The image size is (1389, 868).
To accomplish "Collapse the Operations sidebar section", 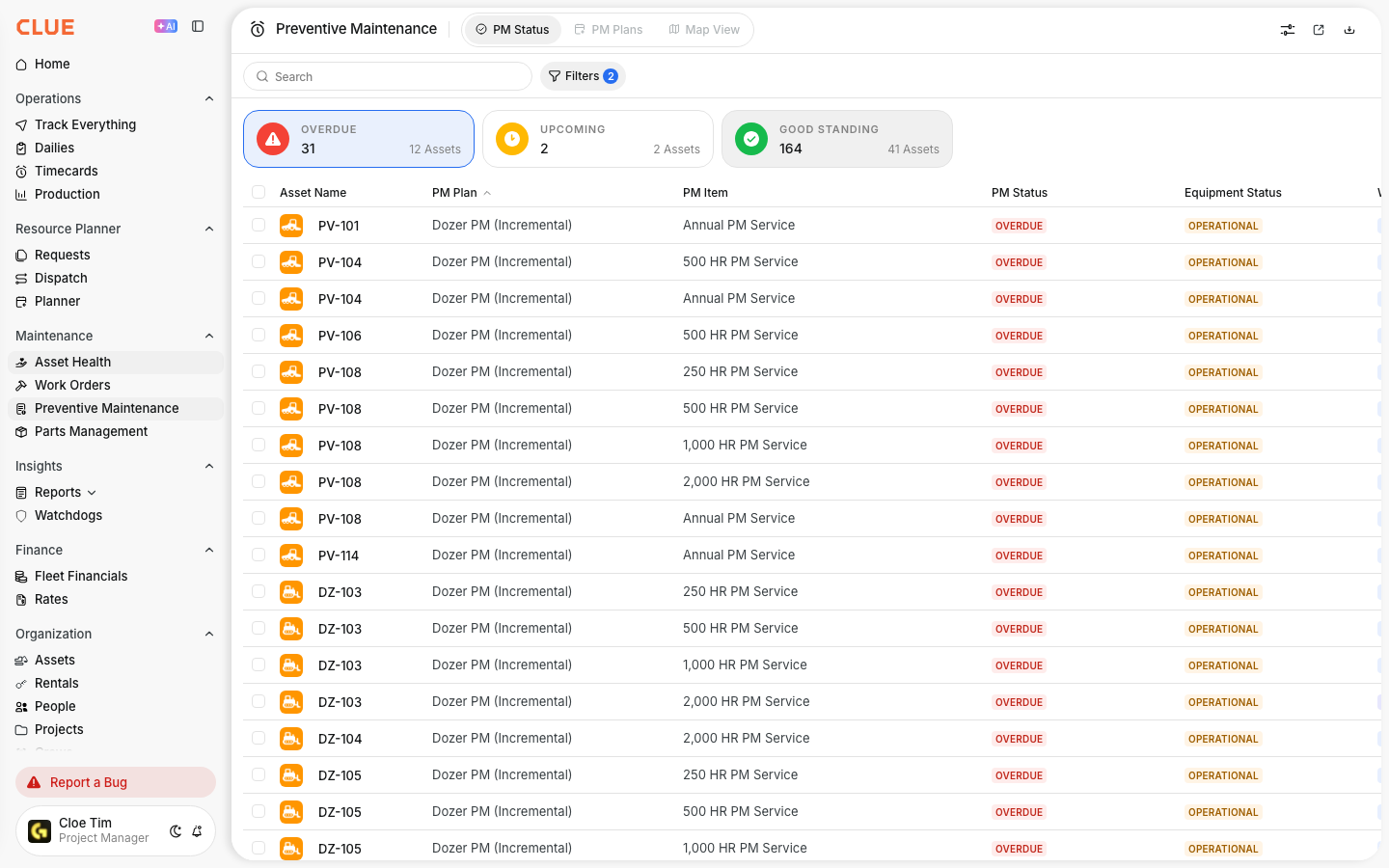I will (x=209, y=98).
